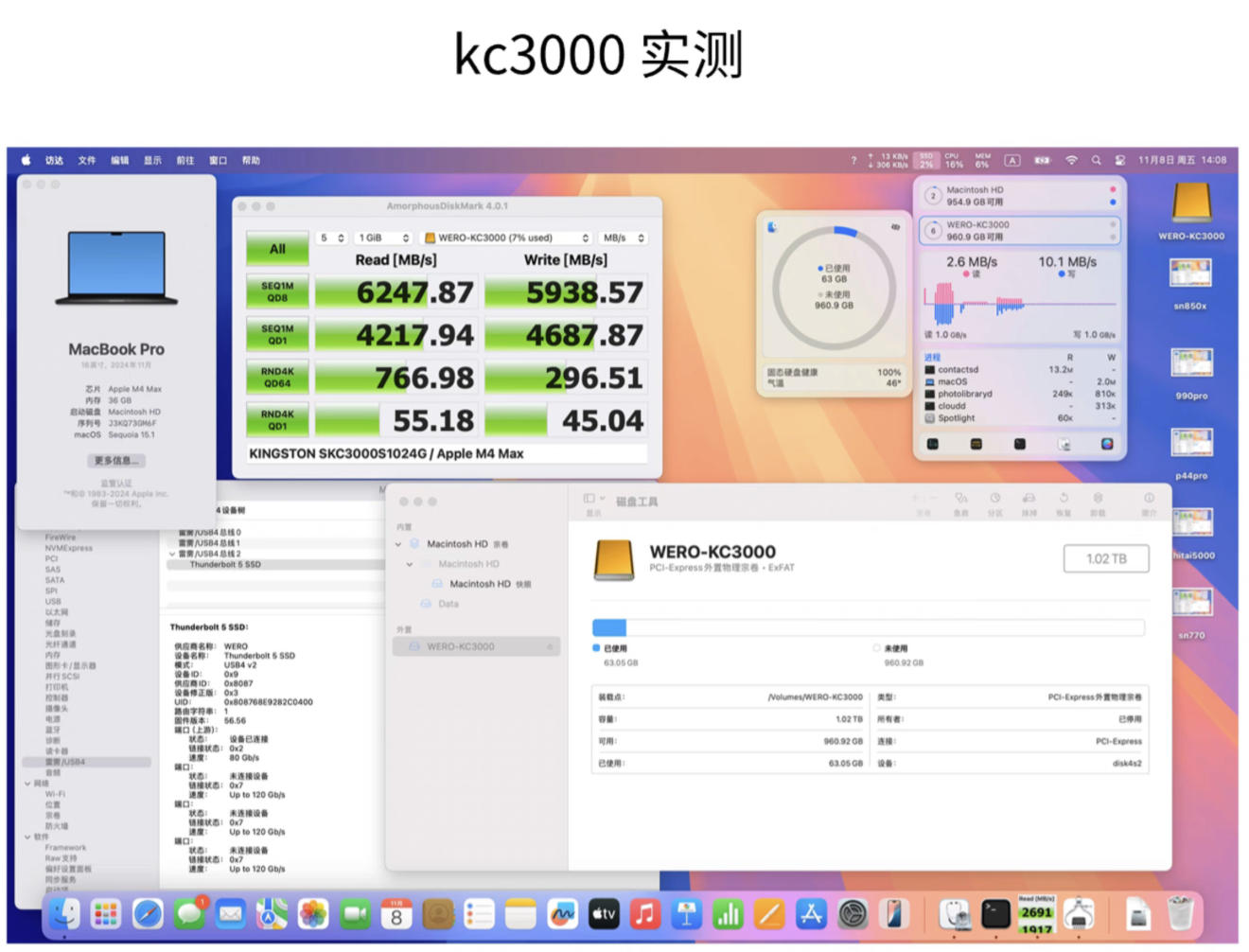Open the WERO-KC3000 target drive dropdown
Viewport: 1249px width, 952px height.
(506, 238)
